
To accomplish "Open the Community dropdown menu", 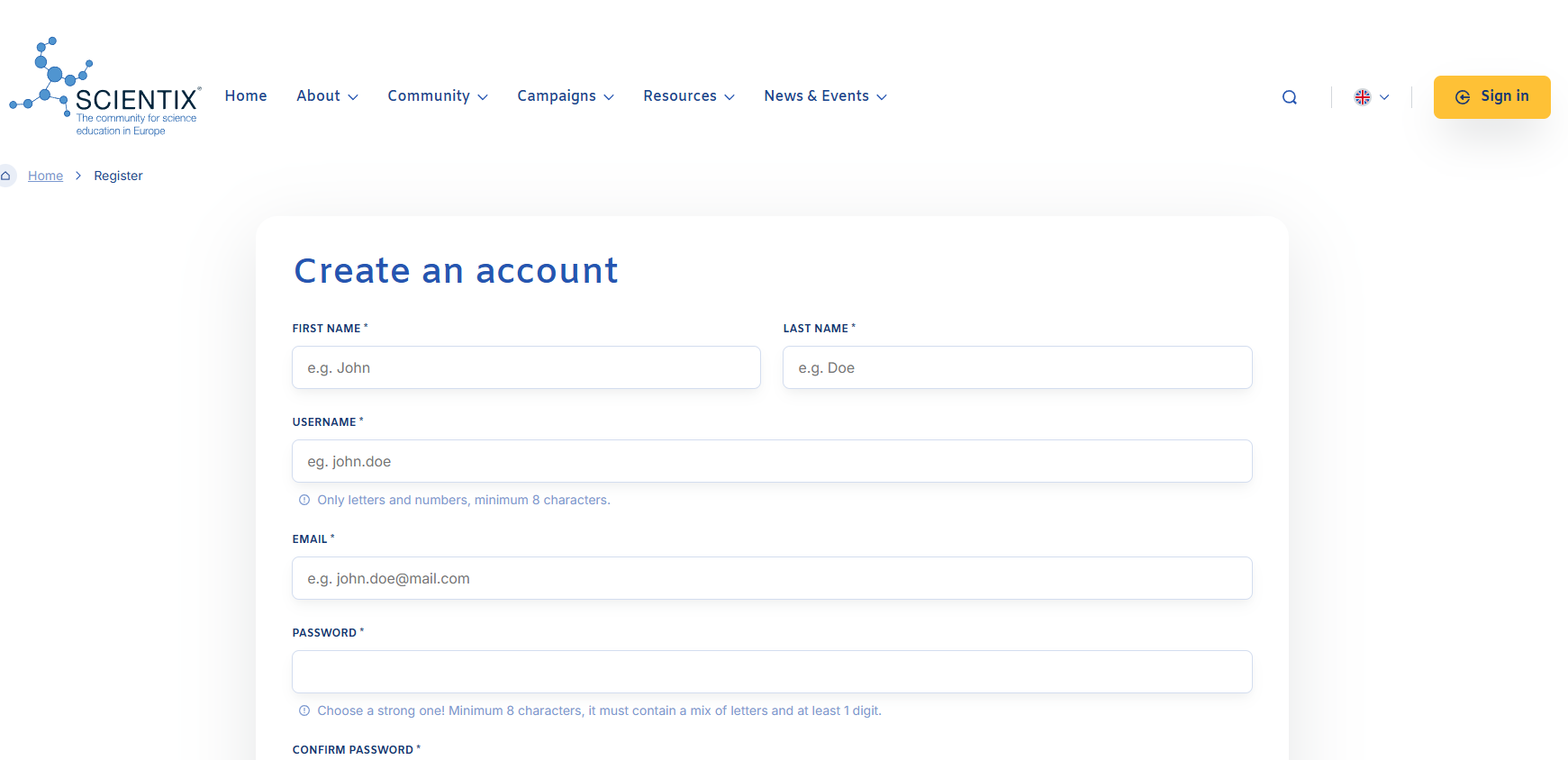I will click(x=437, y=96).
